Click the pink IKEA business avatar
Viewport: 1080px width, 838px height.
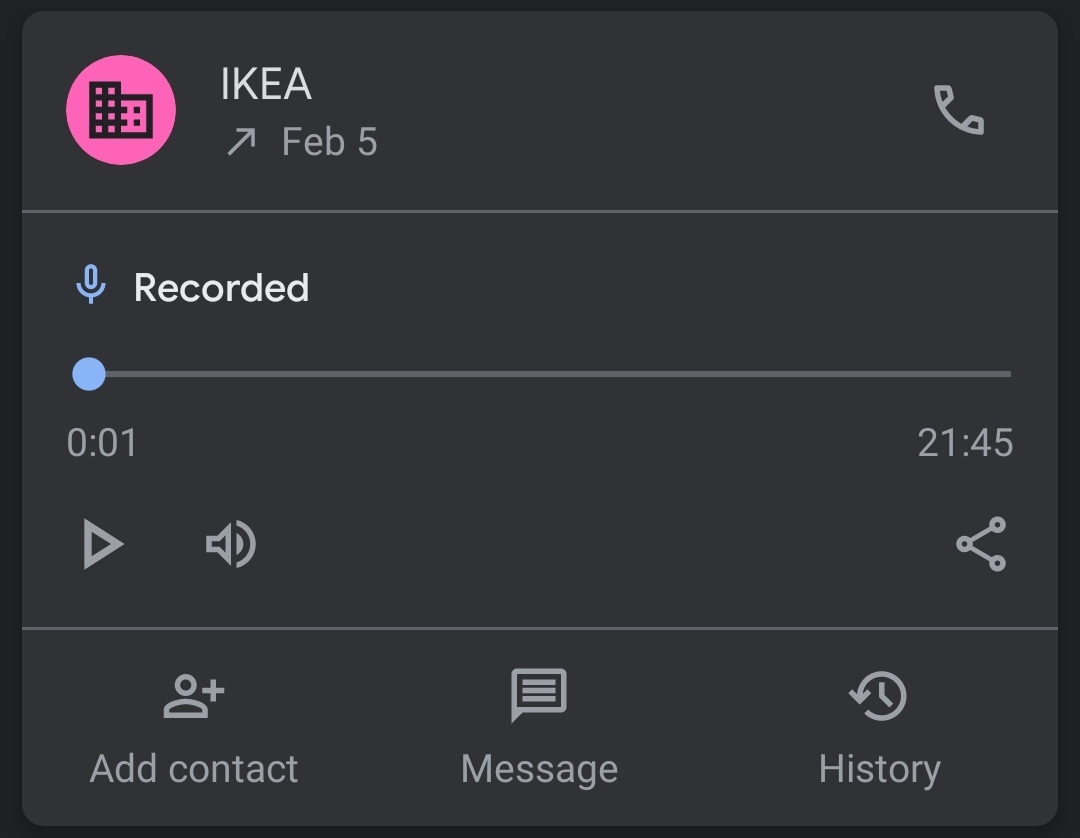tap(121, 110)
